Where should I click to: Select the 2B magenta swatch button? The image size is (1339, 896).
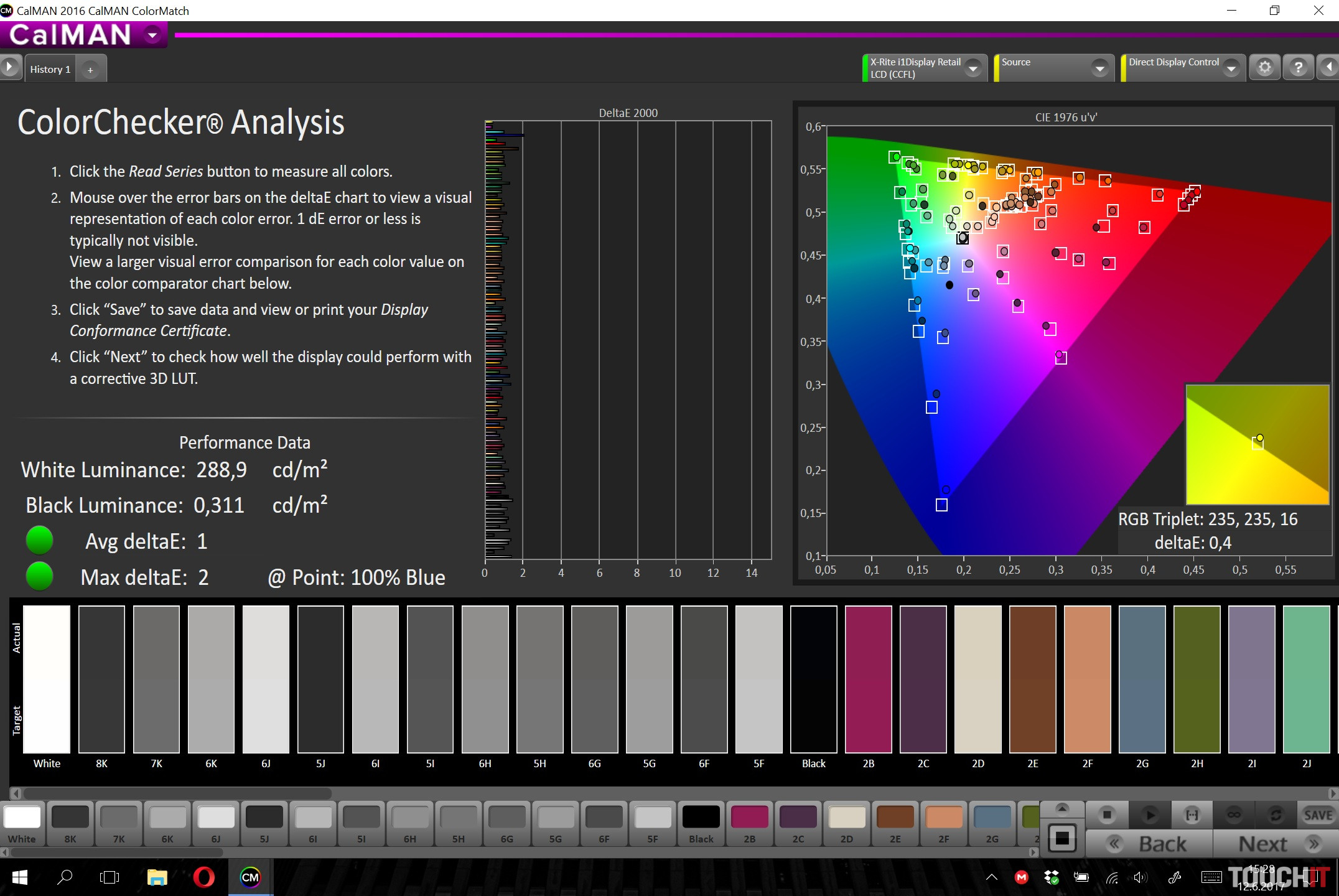click(749, 823)
